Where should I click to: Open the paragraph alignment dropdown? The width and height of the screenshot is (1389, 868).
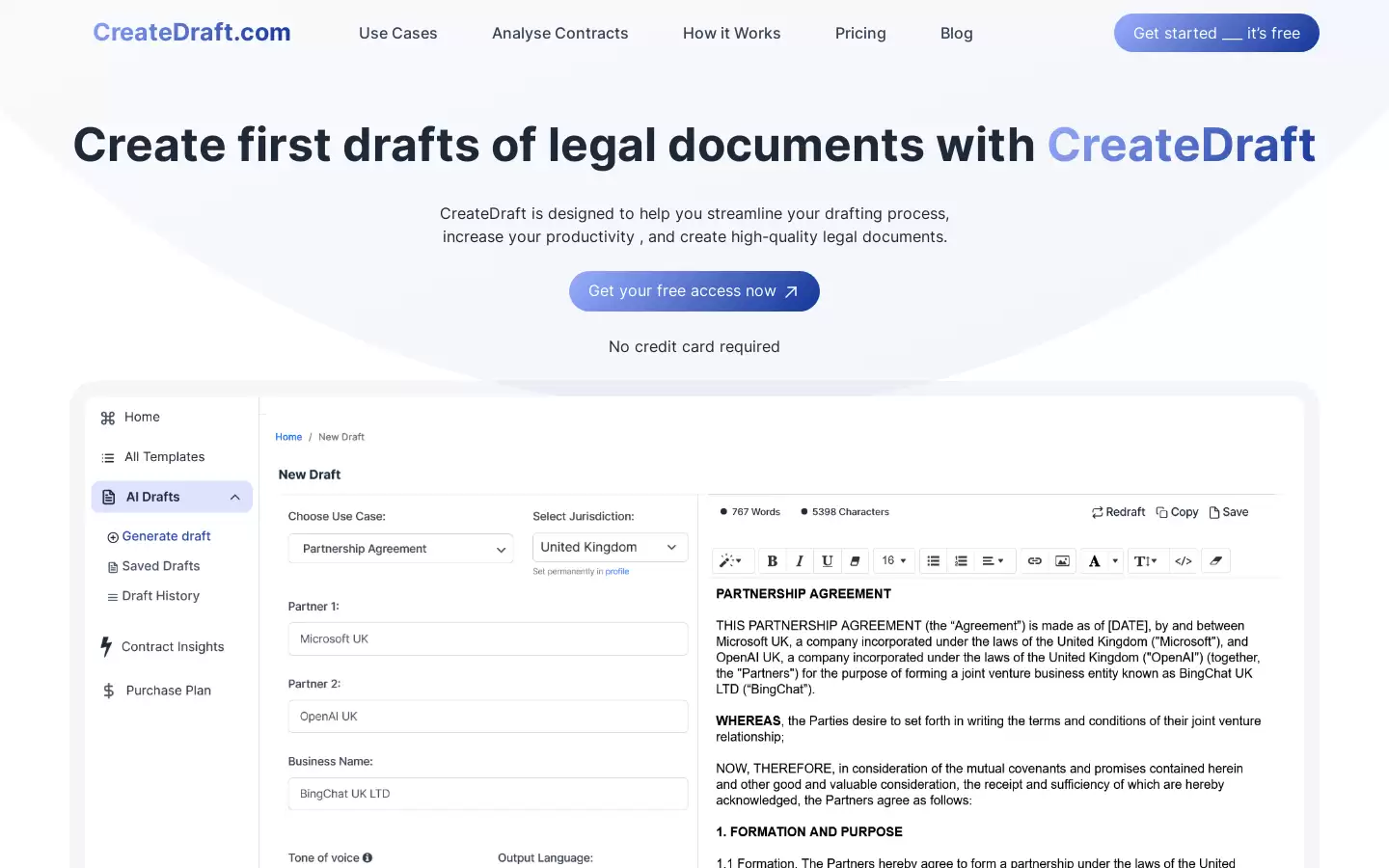point(994,560)
